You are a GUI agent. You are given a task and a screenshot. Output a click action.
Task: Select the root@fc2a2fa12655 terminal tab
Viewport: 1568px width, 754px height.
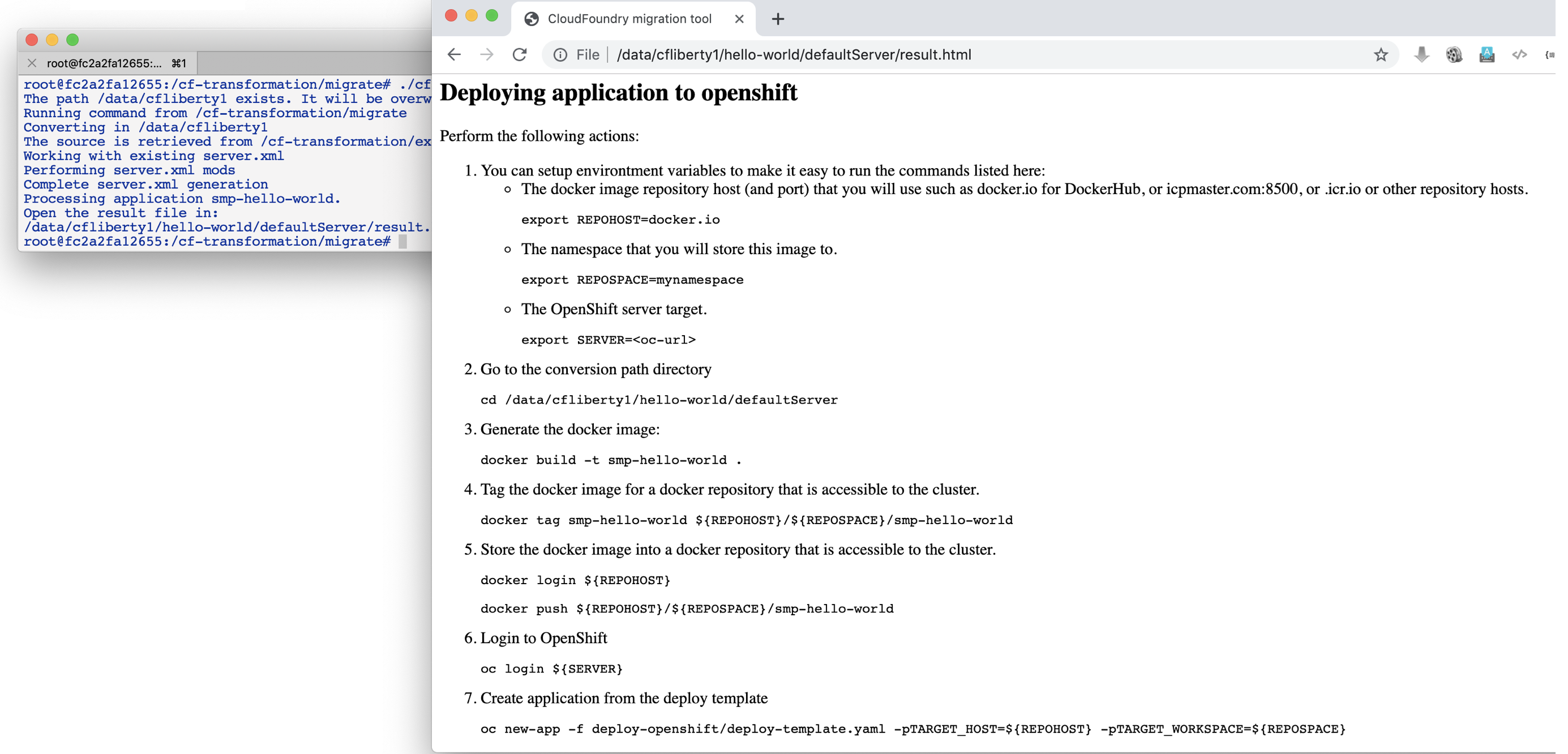104,63
